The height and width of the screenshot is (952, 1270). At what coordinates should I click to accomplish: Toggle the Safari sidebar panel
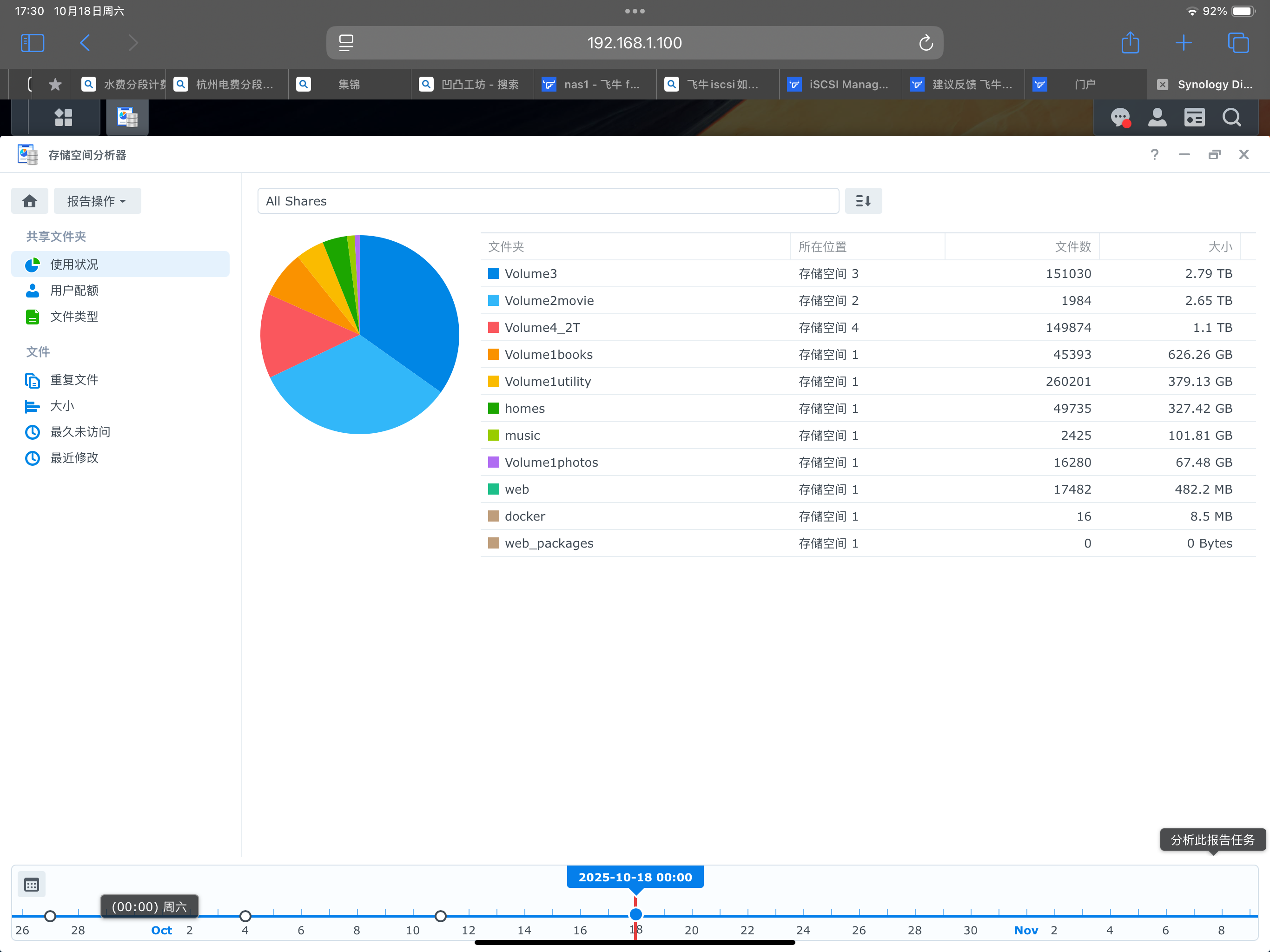32,43
